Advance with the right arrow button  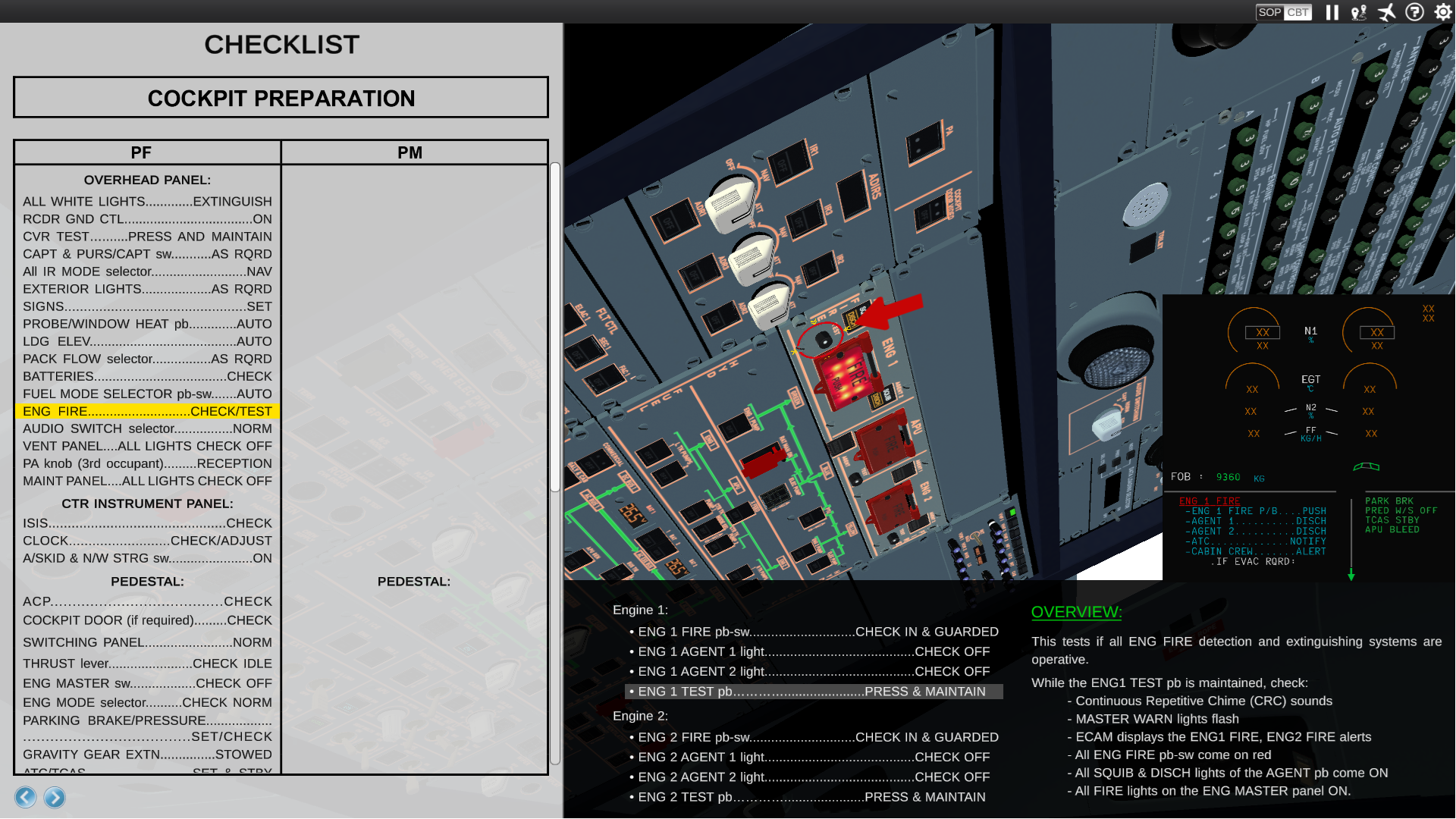click(55, 797)
